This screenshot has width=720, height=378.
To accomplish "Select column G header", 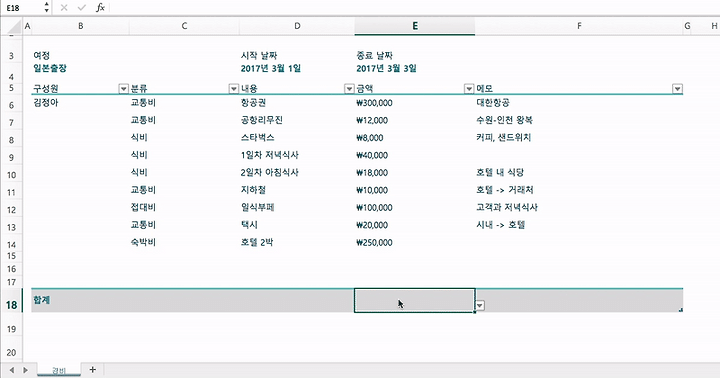I will tap(687, 26).
